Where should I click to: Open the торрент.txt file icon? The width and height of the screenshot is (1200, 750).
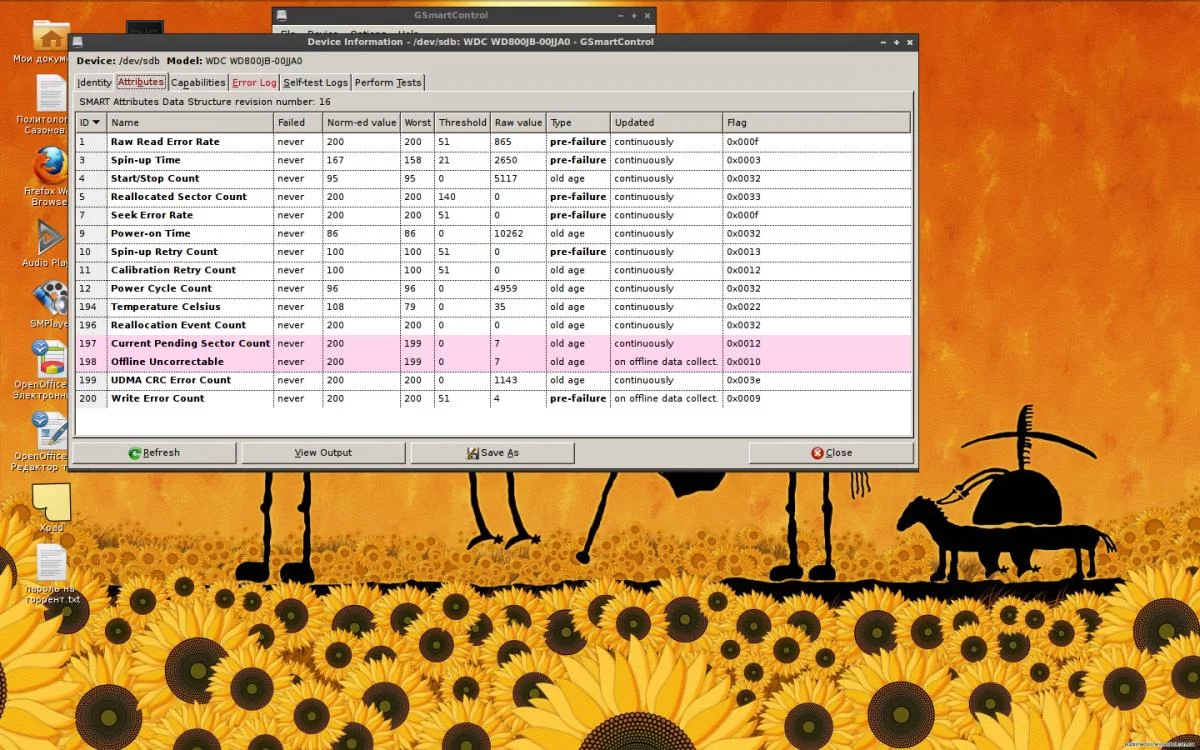click(x=51, y=564)
